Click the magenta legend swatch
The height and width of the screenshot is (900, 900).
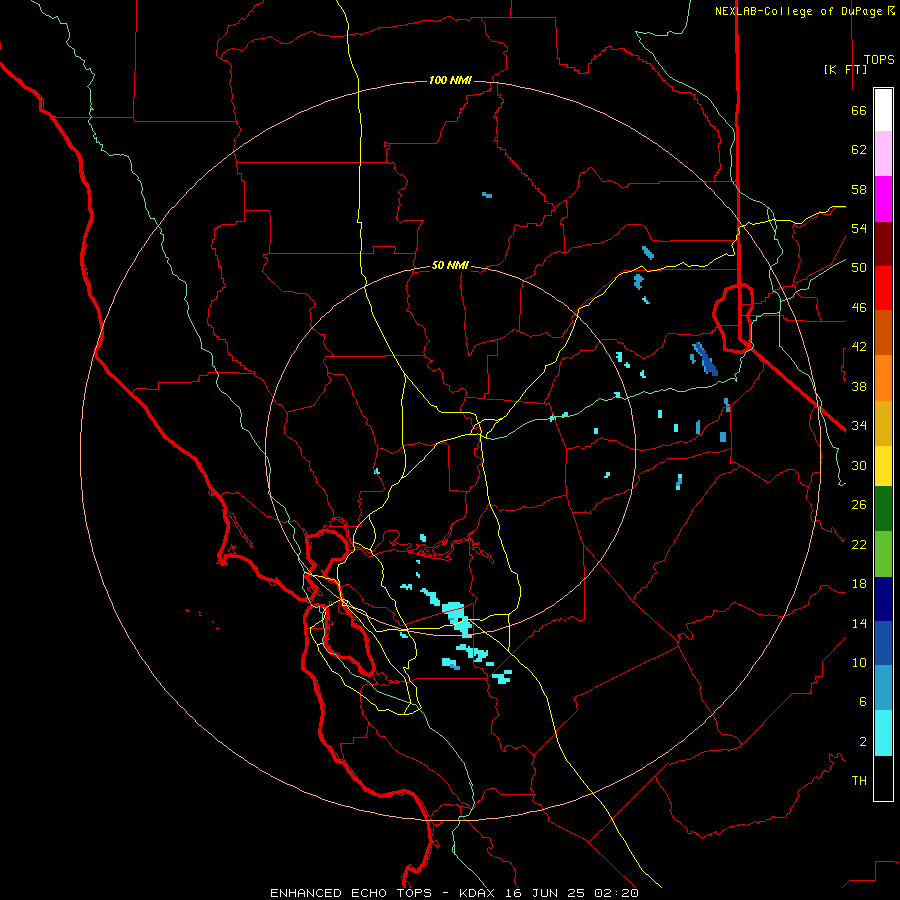click(x=883, y=199)
